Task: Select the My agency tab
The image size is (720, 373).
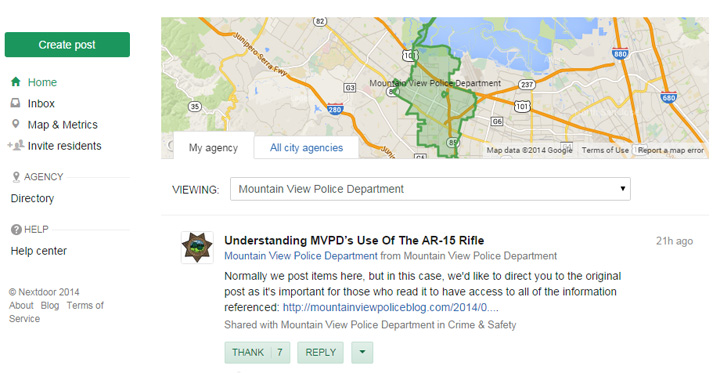Action: click(x=214, y=147)
